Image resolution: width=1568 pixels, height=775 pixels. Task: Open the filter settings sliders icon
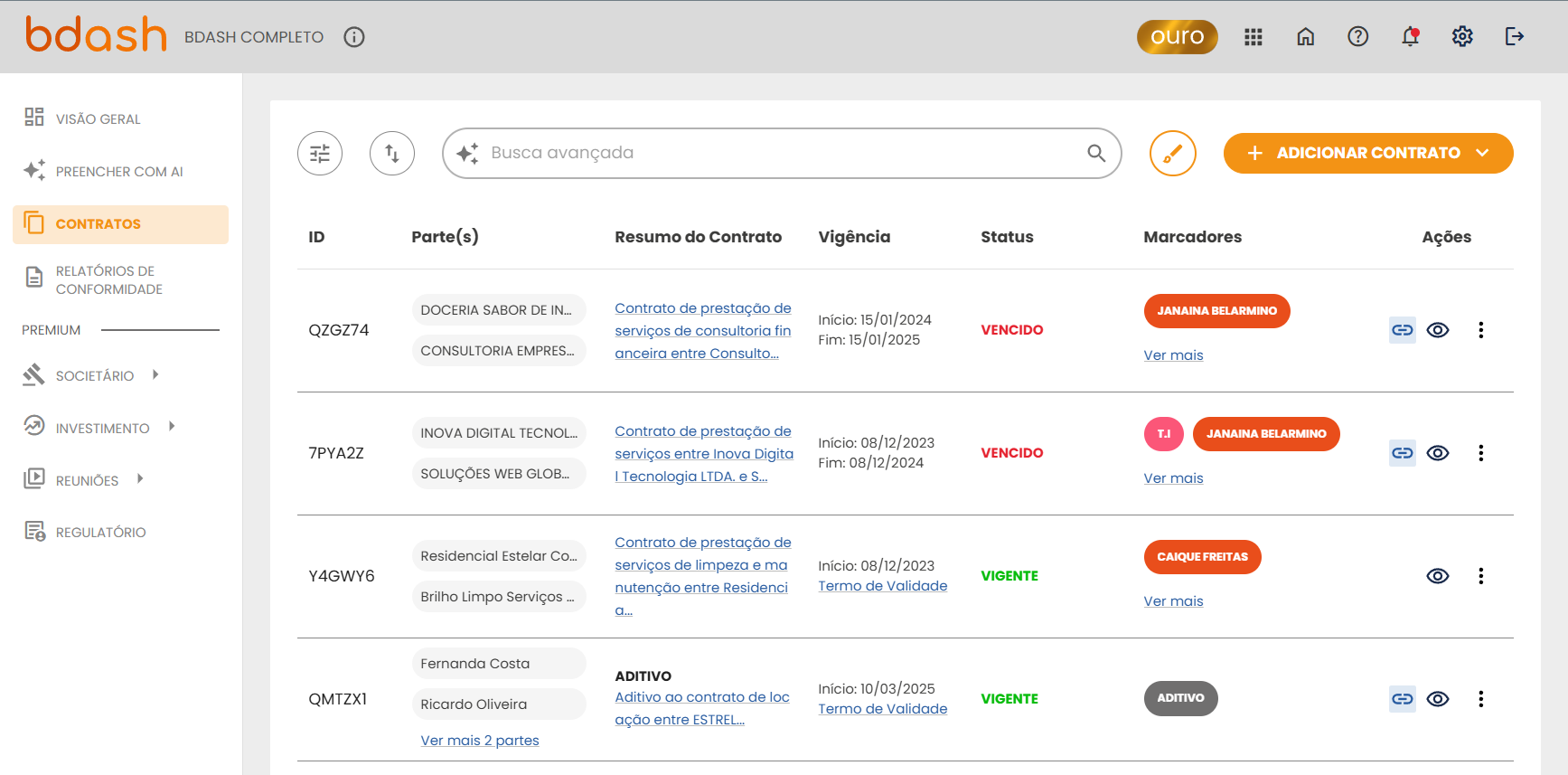point(320,154)
